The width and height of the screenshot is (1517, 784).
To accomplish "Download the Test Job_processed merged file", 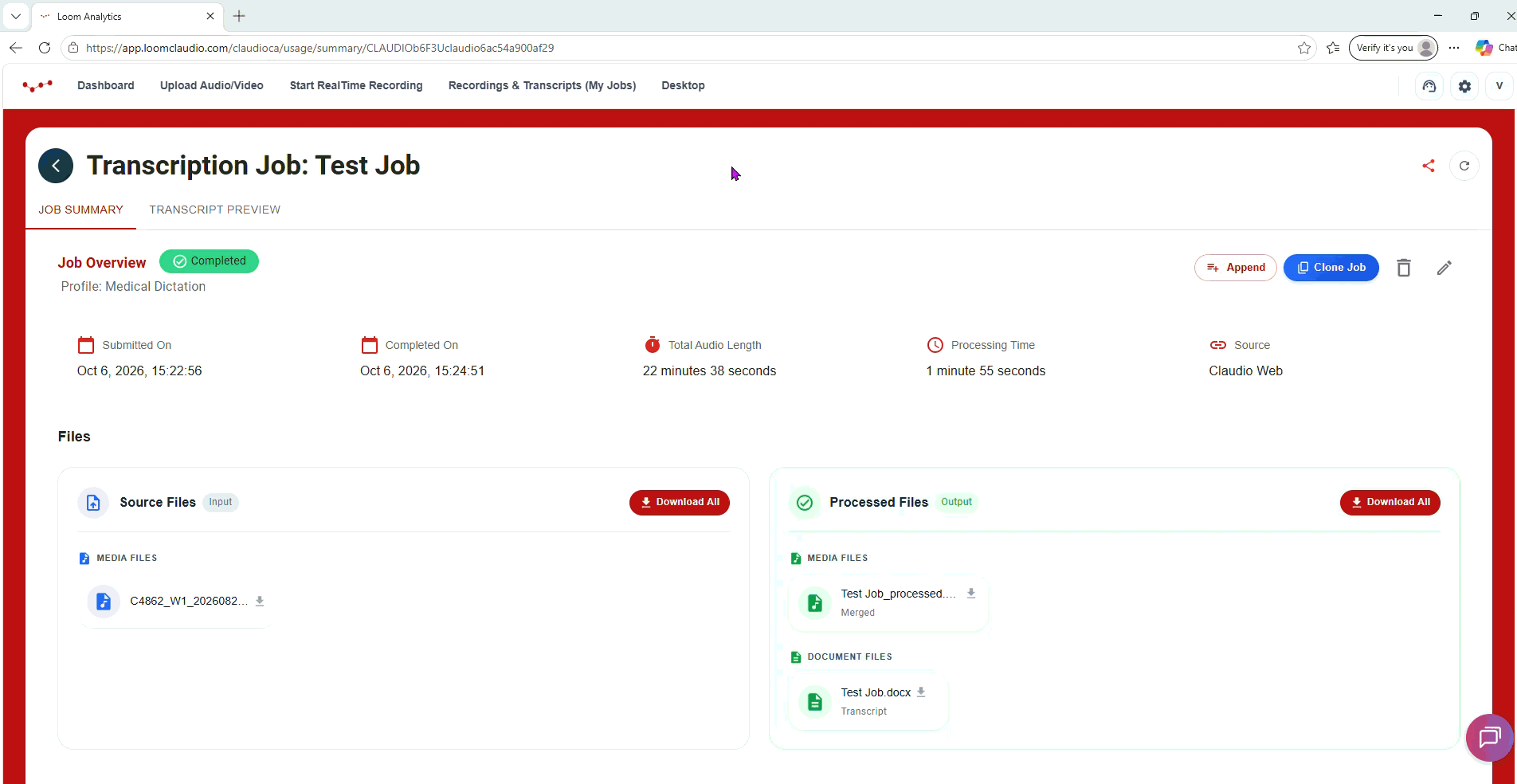I will (971, 594).
